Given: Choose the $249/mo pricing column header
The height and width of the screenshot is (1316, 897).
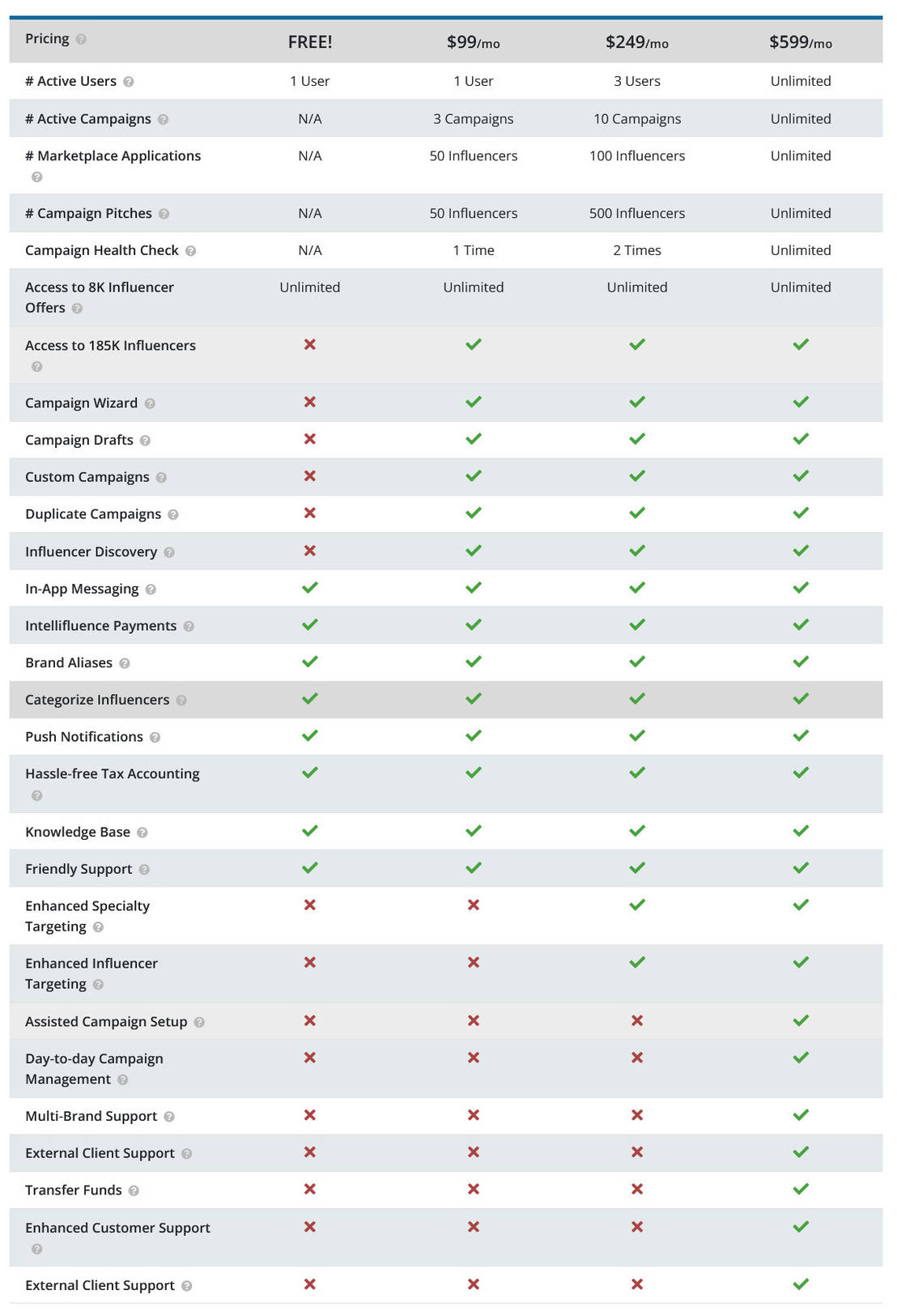Looking at the screenshot, I should [x=637, y=42].
